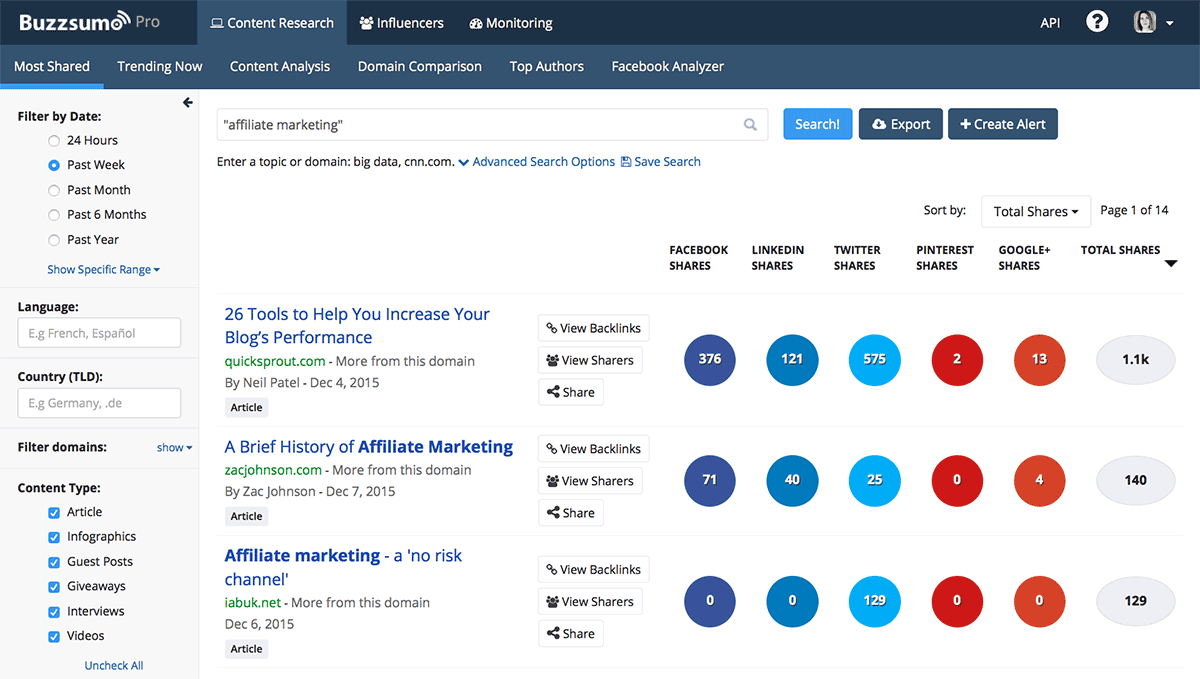Image resolution: width=1200 pixels, height=679 pixels.
Task: Uncheck the Infographics content type
Action: click(54, 537)
